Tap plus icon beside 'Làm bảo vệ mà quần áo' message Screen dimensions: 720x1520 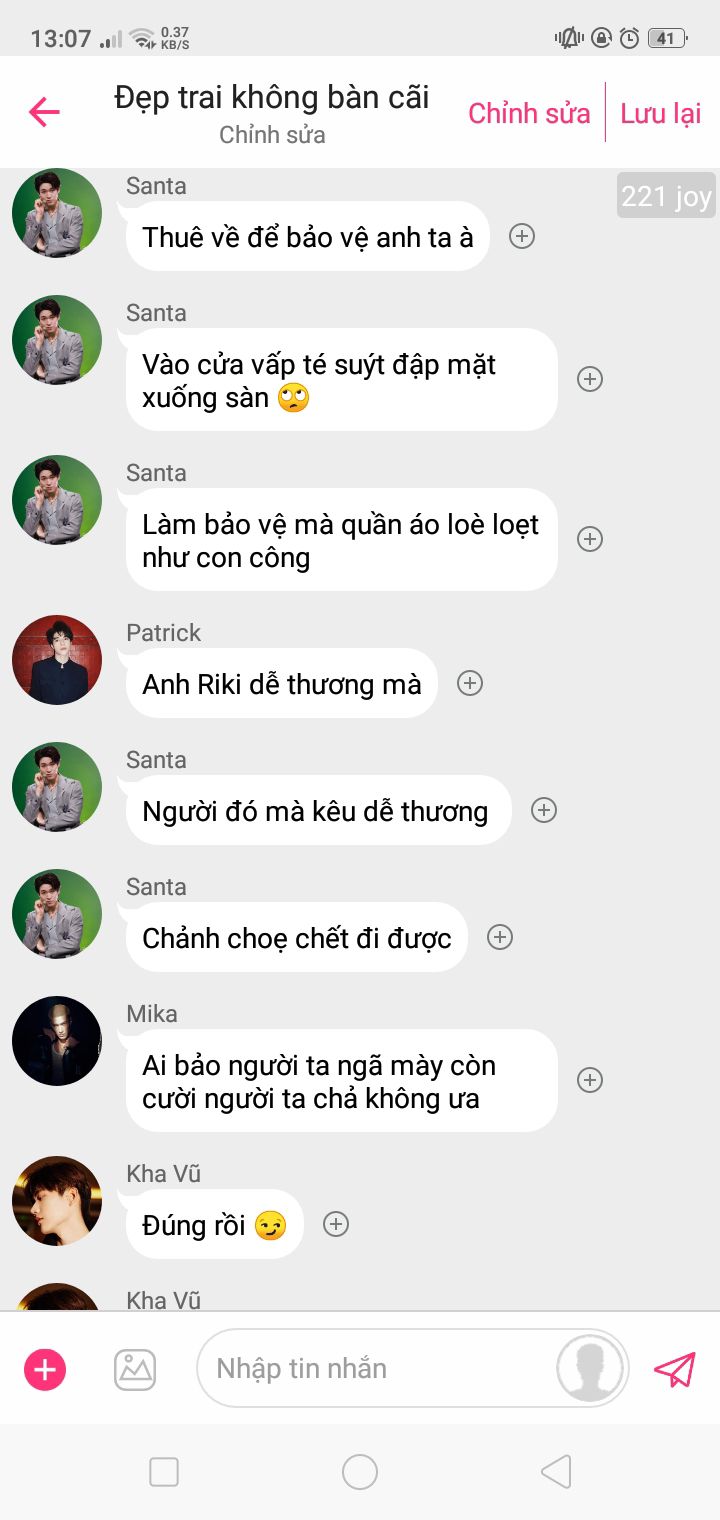pos(590,539)
